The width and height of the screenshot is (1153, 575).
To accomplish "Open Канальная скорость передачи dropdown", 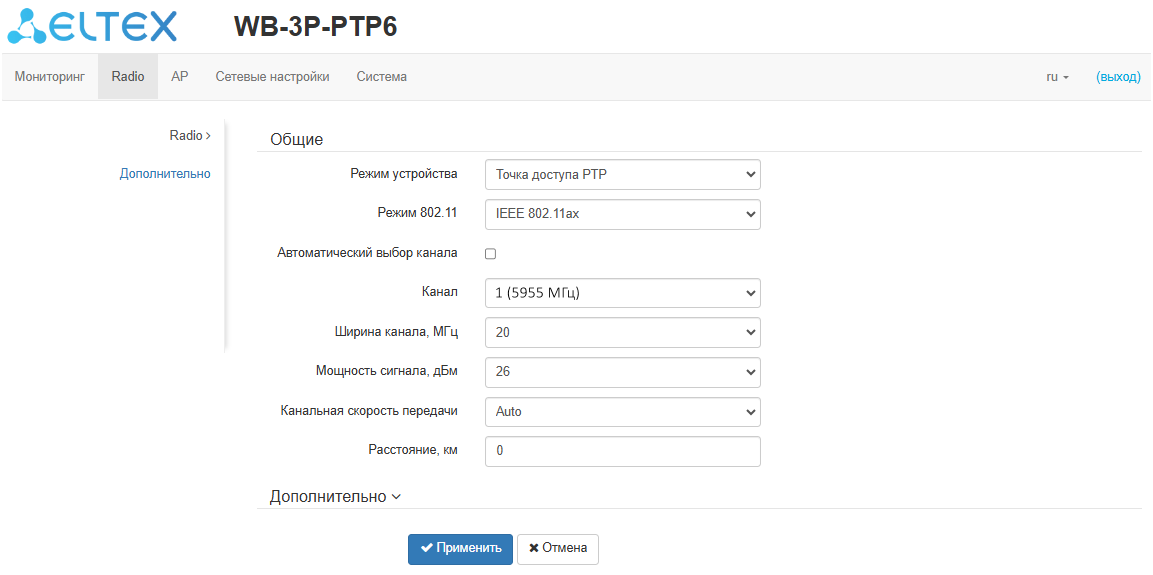I will (x=622, y=411).
